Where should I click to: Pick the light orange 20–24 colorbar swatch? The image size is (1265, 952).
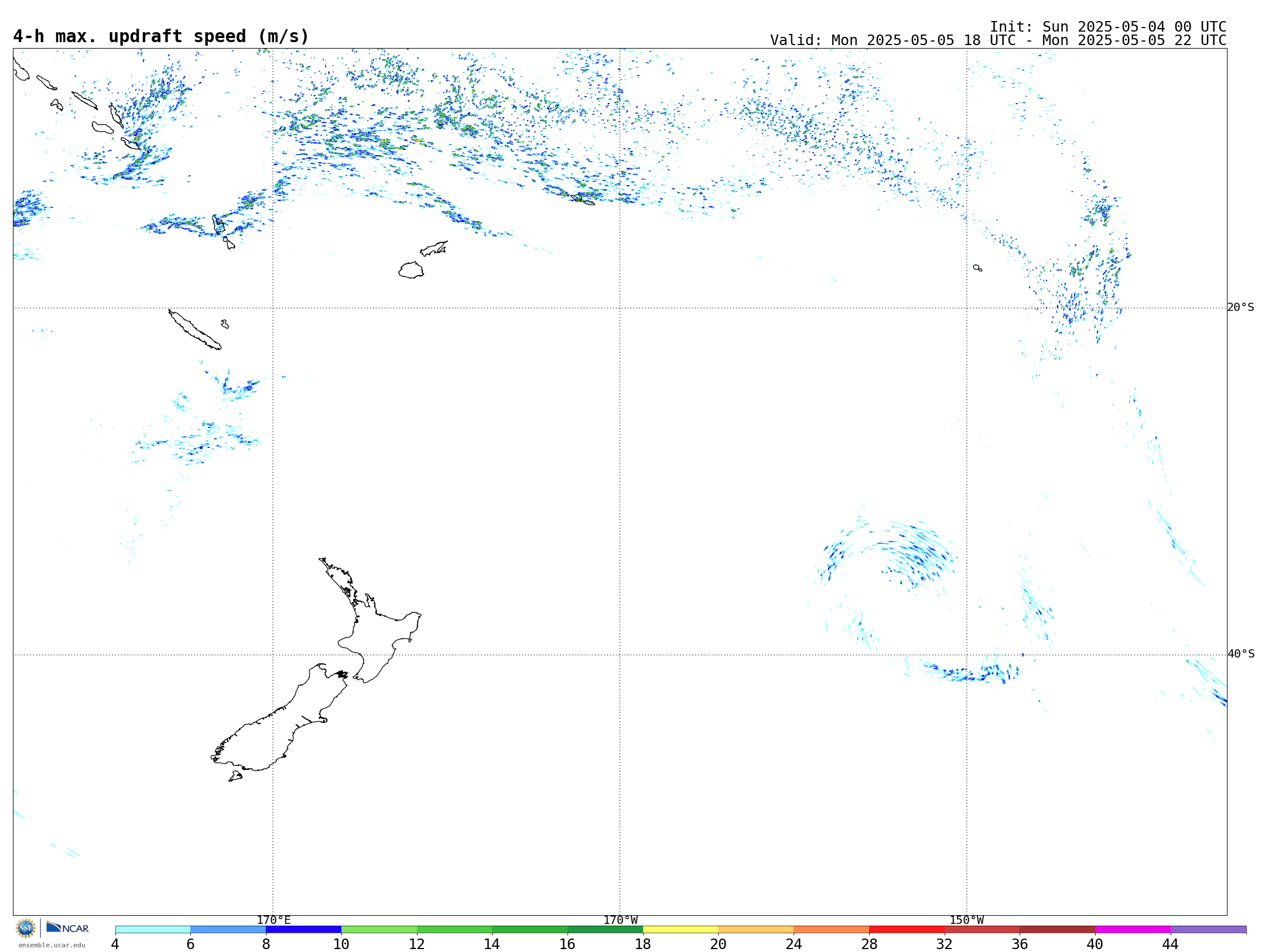(x=756, y=930)
